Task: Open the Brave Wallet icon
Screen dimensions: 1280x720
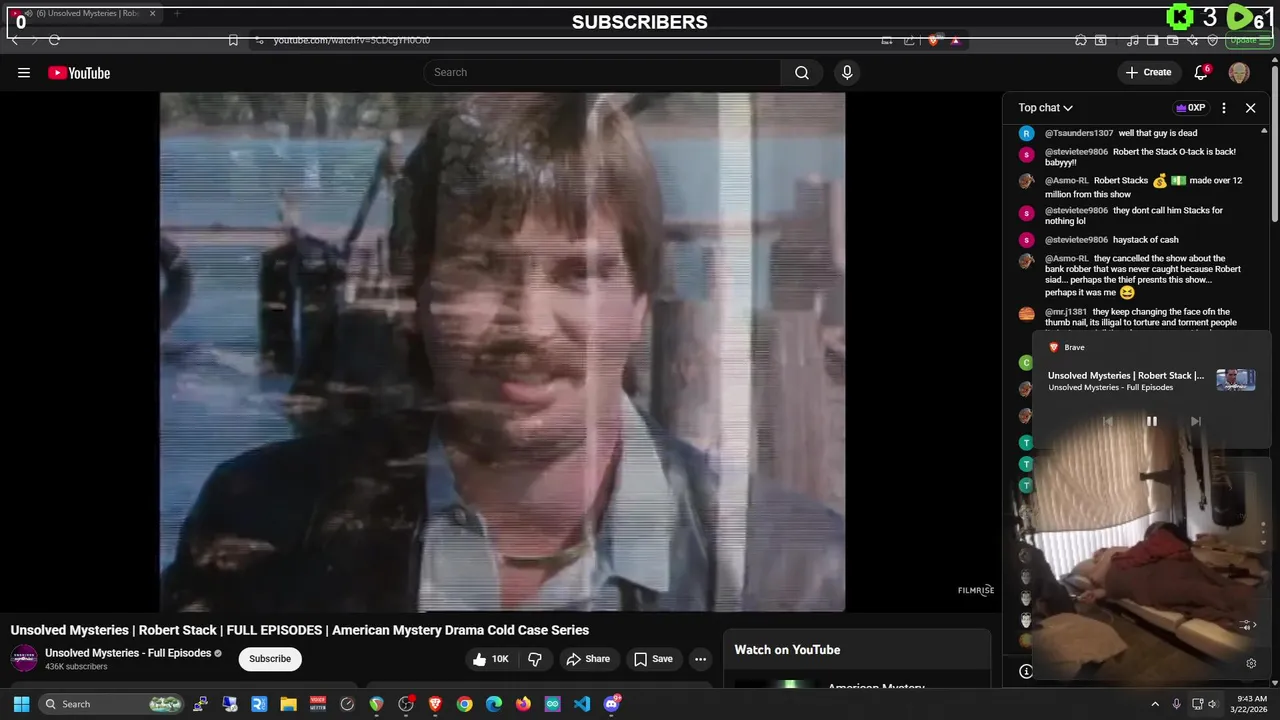Action: [1173, 40]
